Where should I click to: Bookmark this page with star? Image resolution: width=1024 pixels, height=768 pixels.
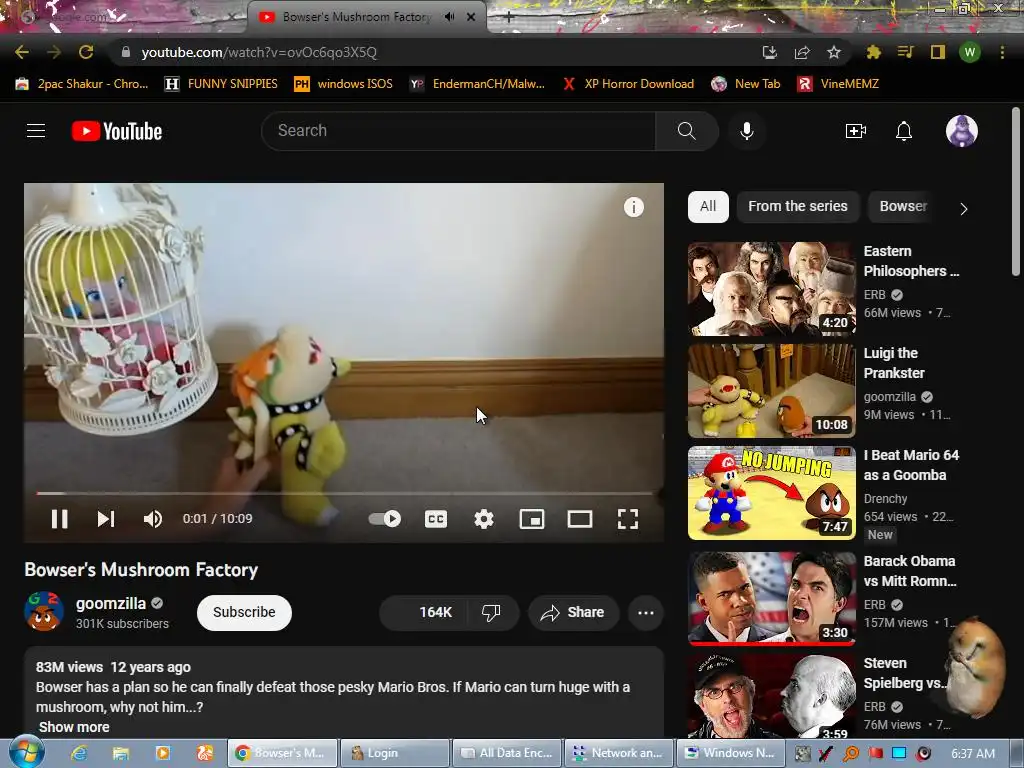pyautogui.click(x=834, y=52)
